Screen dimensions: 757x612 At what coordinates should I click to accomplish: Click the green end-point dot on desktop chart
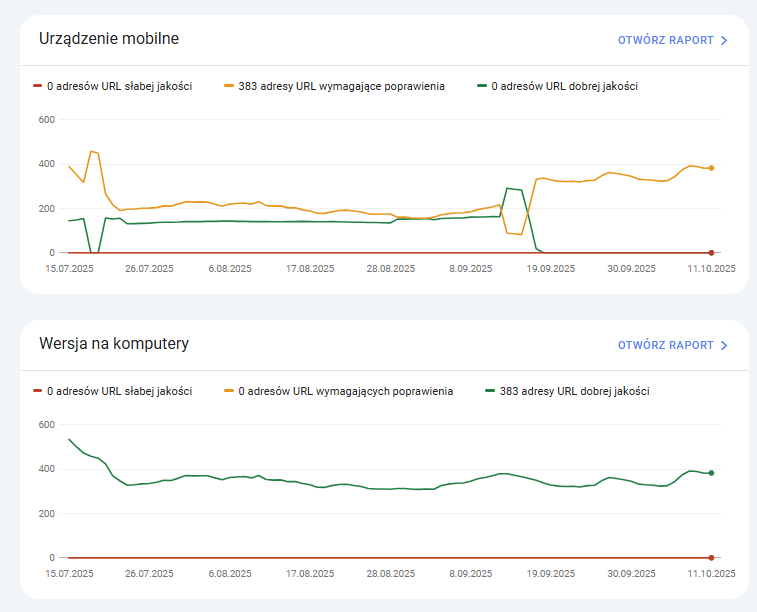[711, 473]
